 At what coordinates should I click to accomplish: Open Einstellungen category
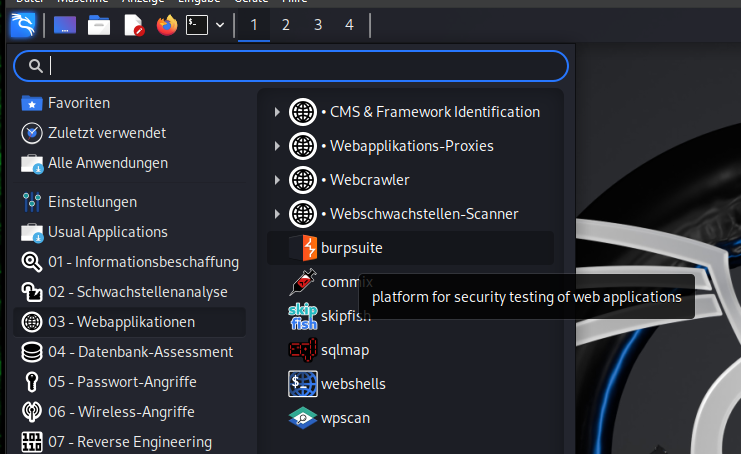tap(129, 202)
